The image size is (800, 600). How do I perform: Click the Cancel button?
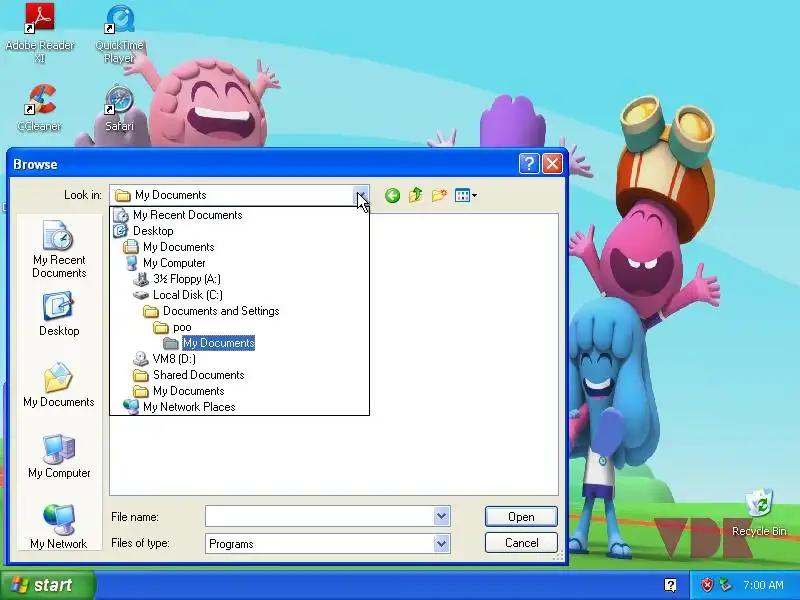coord(521,542)
